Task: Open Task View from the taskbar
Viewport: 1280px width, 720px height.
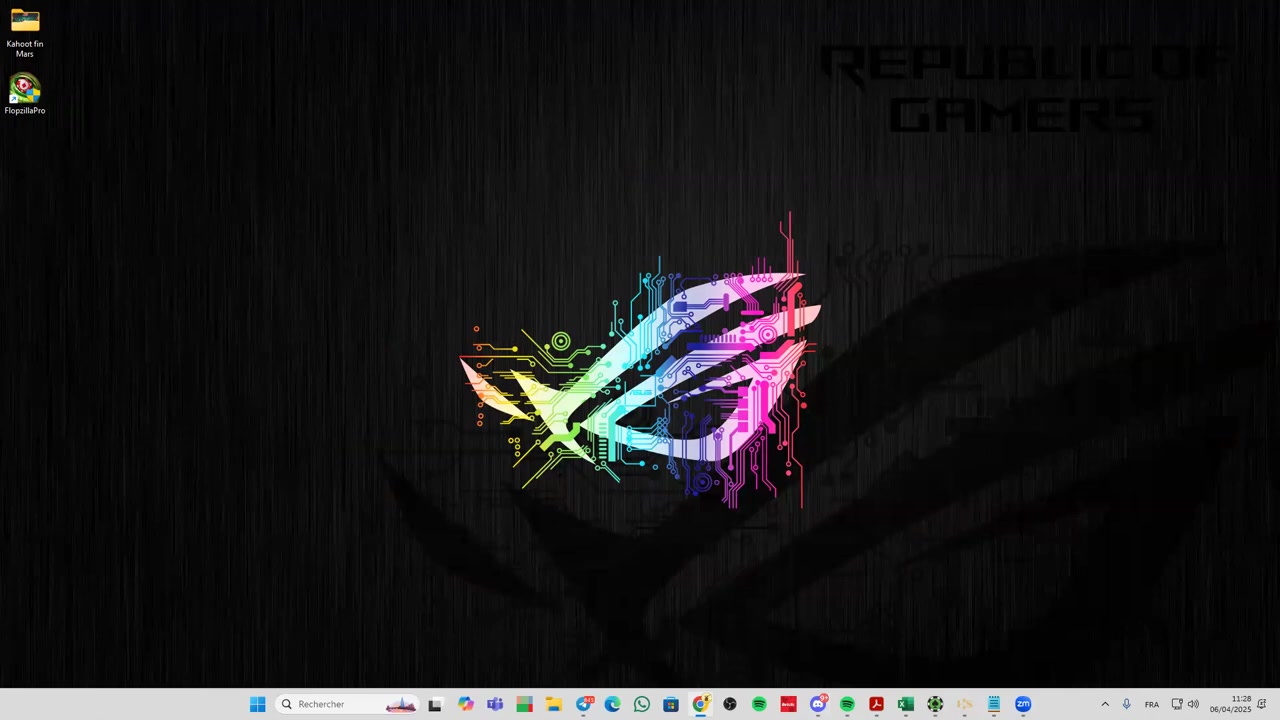Action: click(435, 704)
